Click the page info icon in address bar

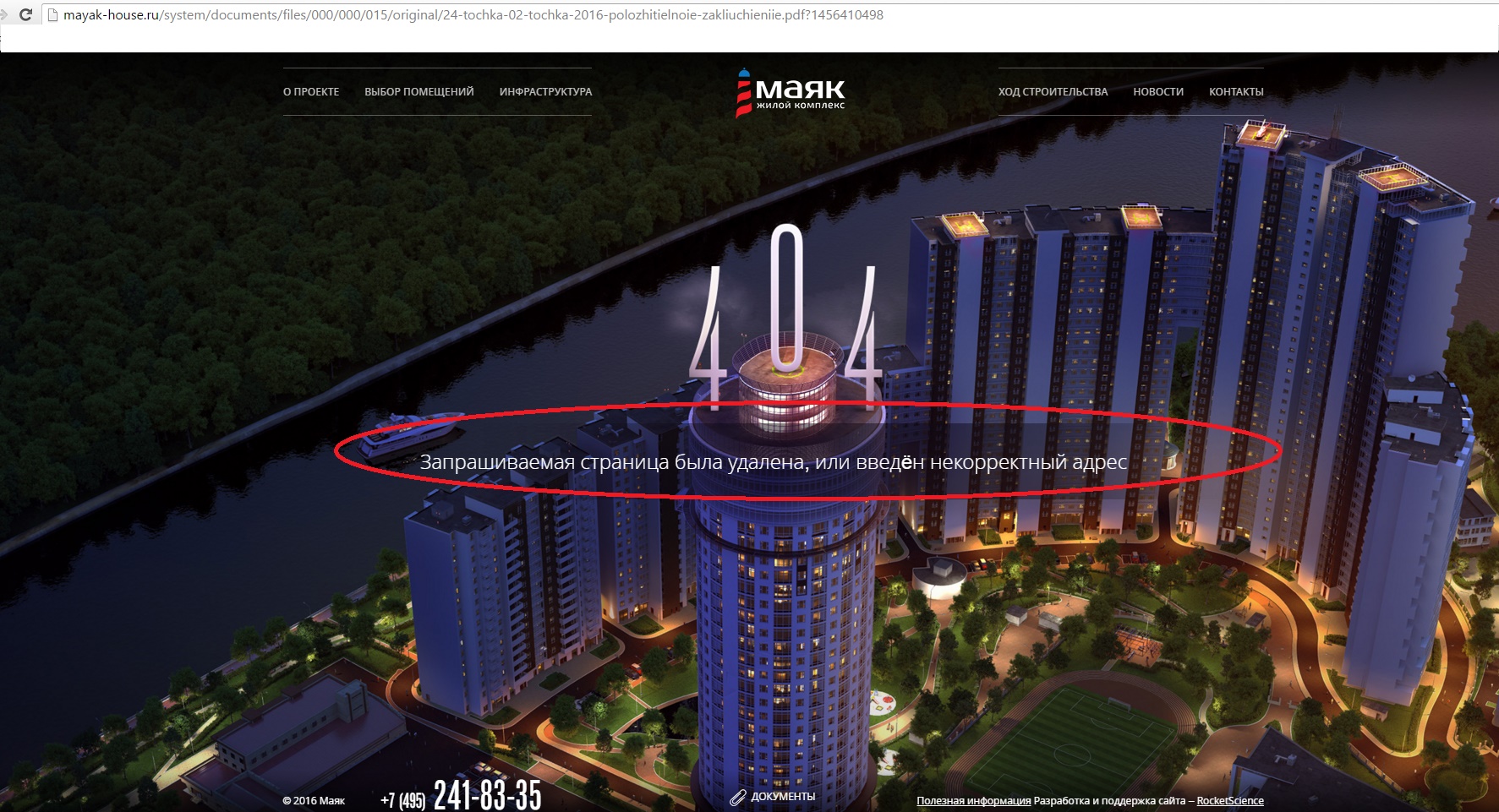pos(52,14)
